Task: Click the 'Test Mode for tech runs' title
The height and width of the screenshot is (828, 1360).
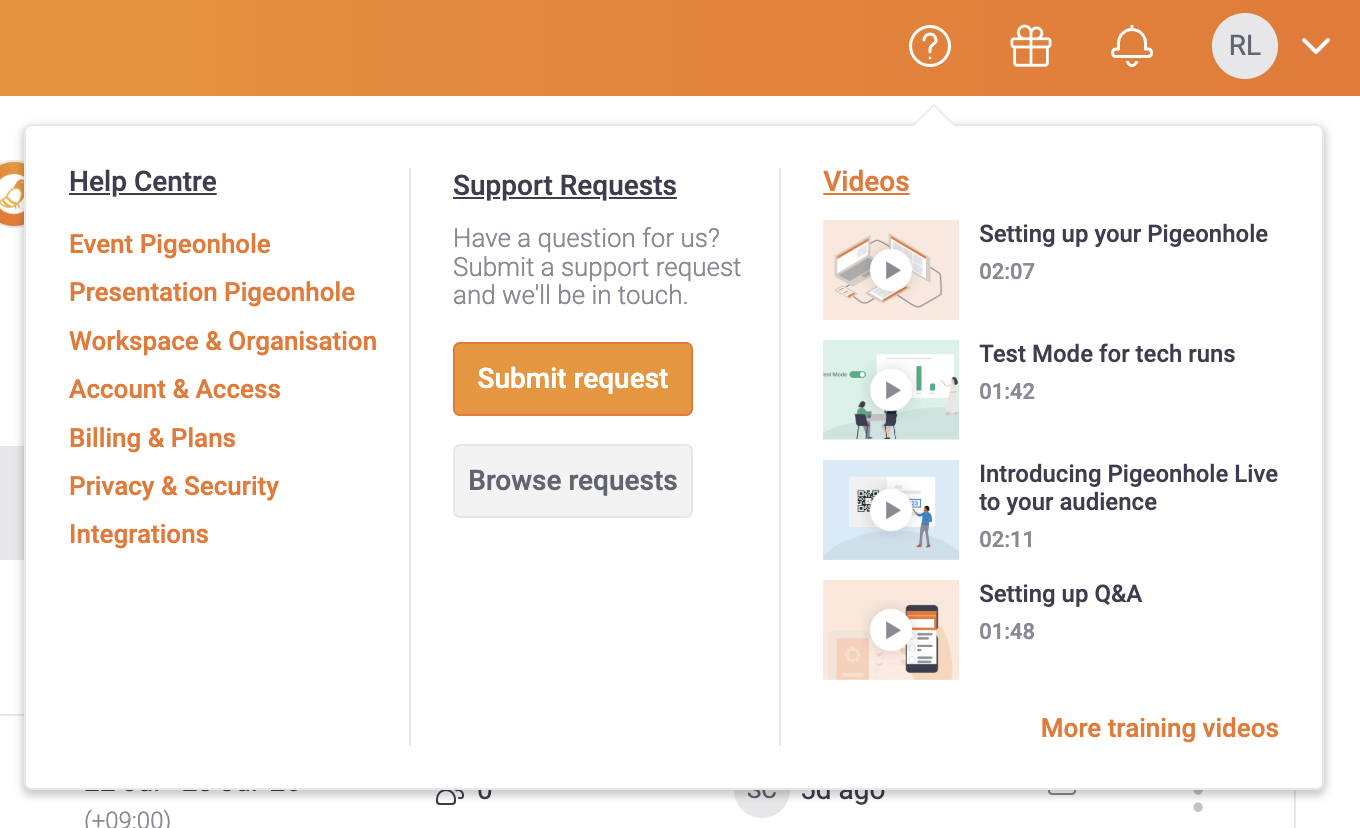Action: pyautogui.click(x=1107, y=354)
